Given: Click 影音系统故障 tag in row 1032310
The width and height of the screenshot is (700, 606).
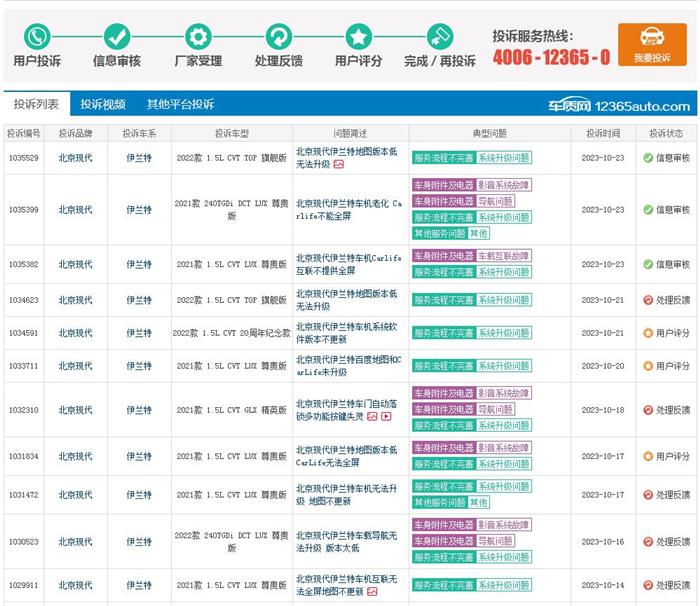Looking at the screenshot, I should click(x=504, y=393).
